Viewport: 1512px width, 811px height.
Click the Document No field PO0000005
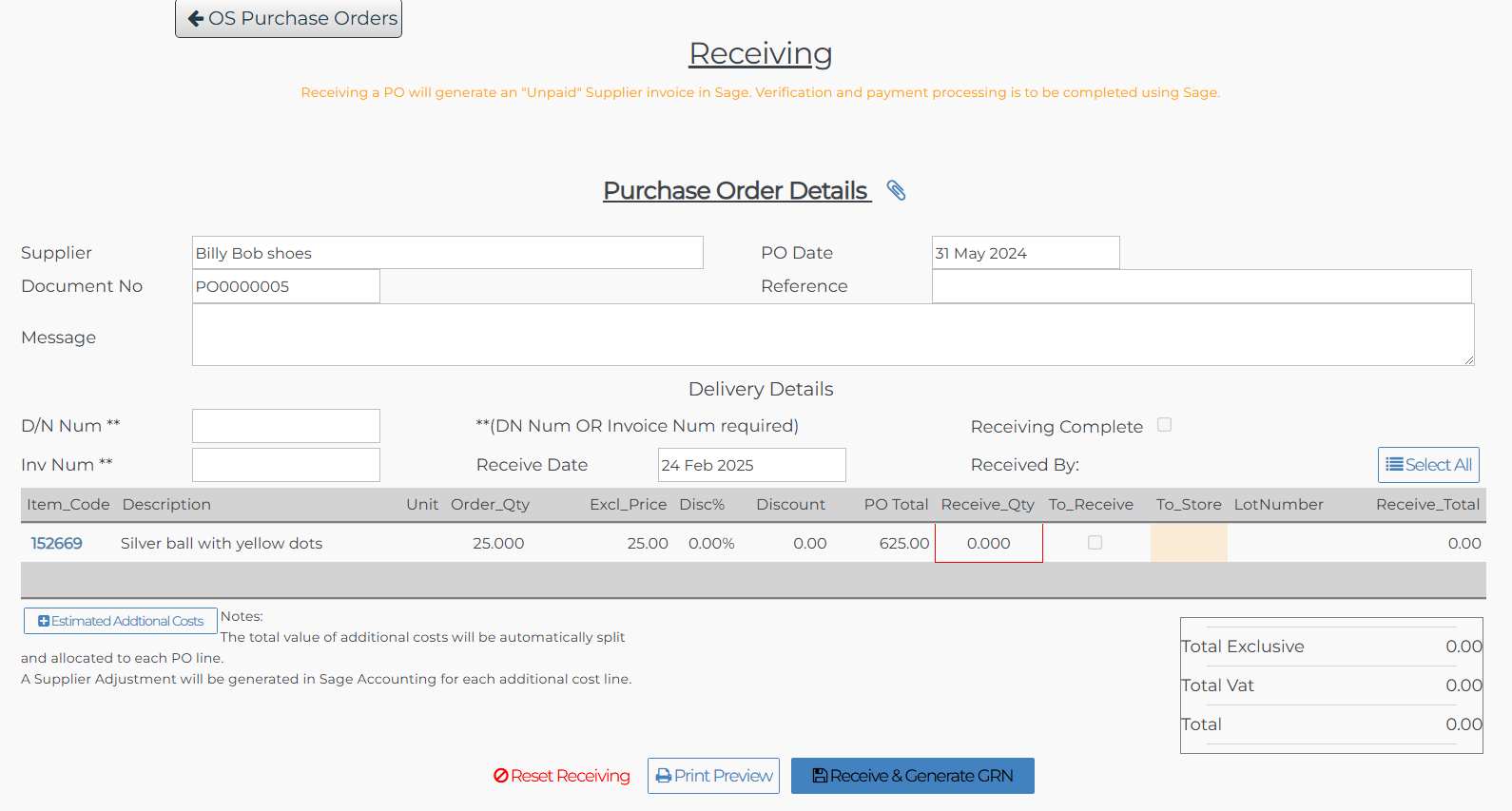tap(286, 286)
